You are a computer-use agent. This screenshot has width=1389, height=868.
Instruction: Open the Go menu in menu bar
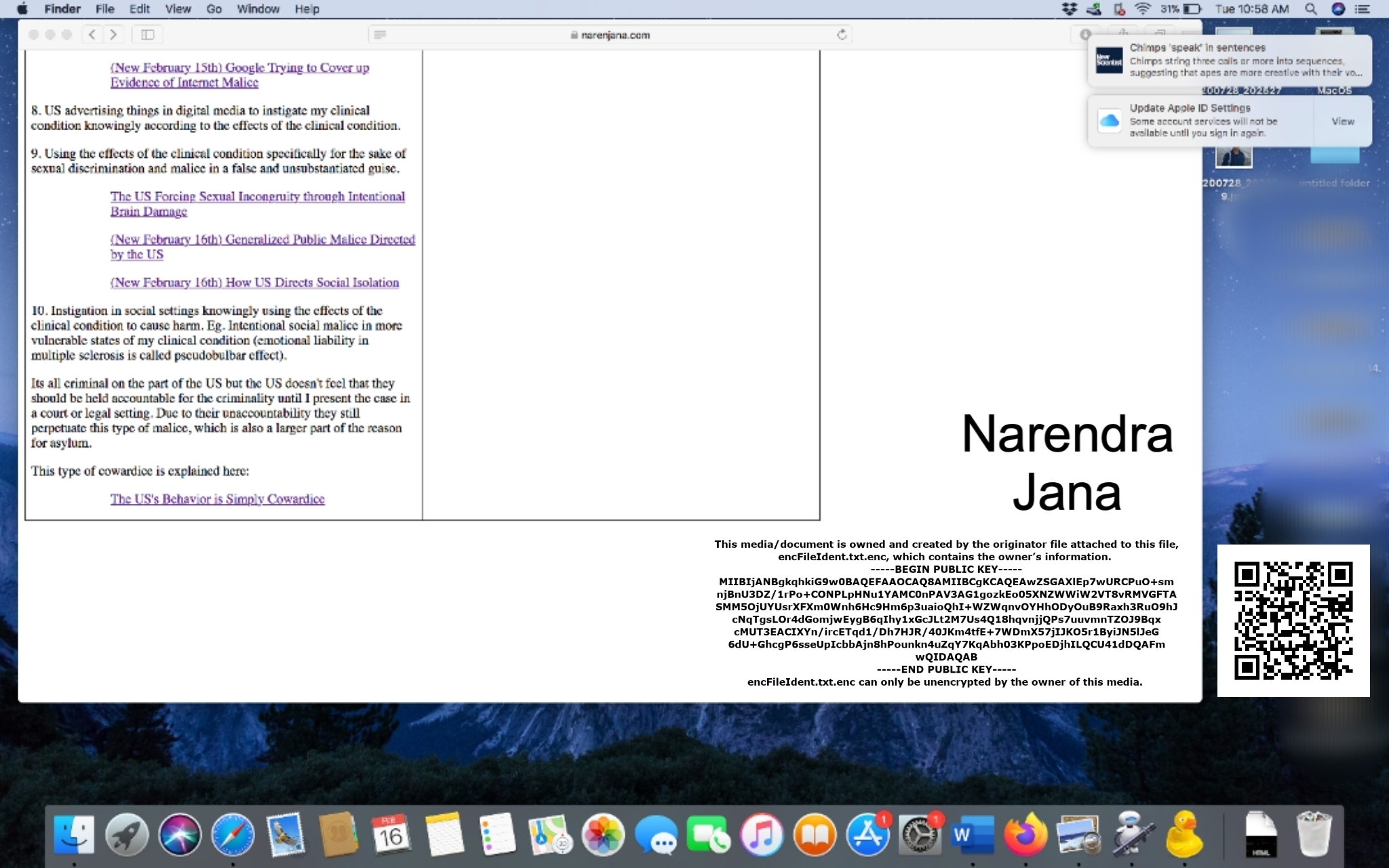point(214,9)
